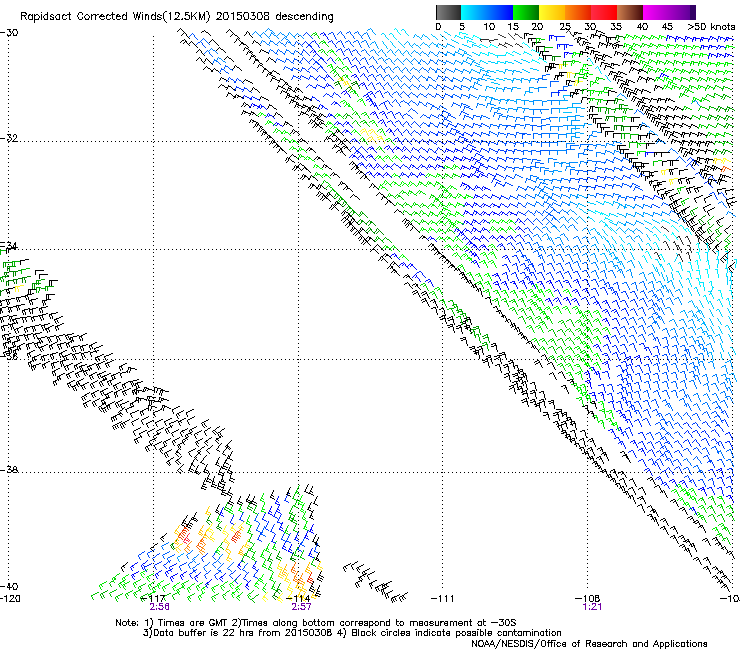
Task: Click the purple swath time 1:21
Action: pyautogui.click(x=592, y=607)
